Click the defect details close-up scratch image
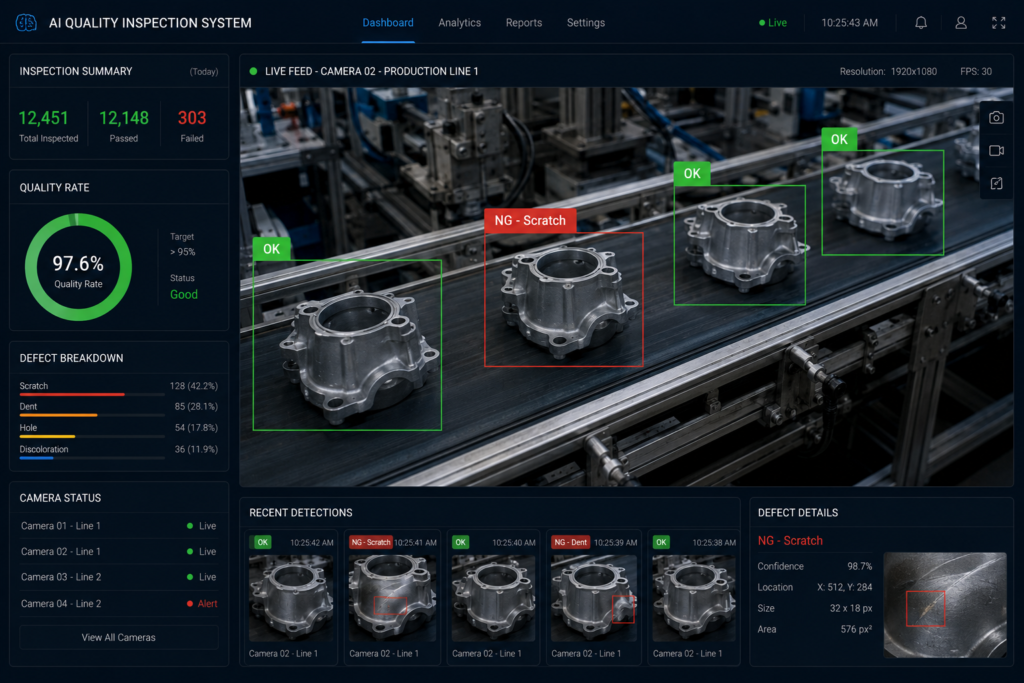1024x683 pixels. click(945, 605)
